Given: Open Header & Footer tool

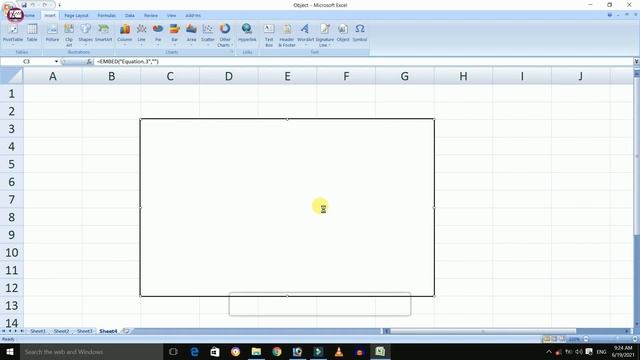Looking at the screenshot, I should point(287,35).
